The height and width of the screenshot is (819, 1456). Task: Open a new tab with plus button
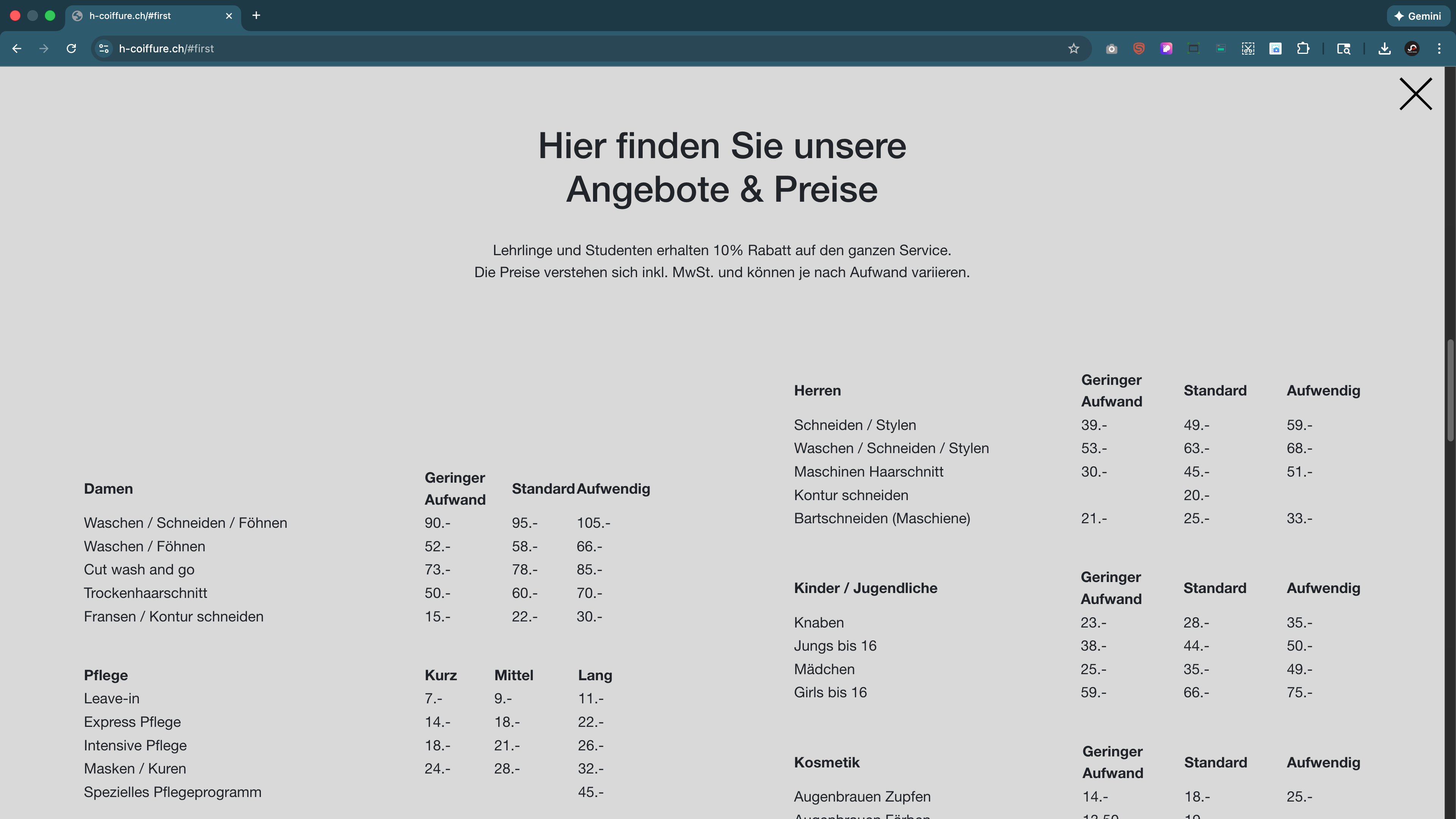(256, 16)
